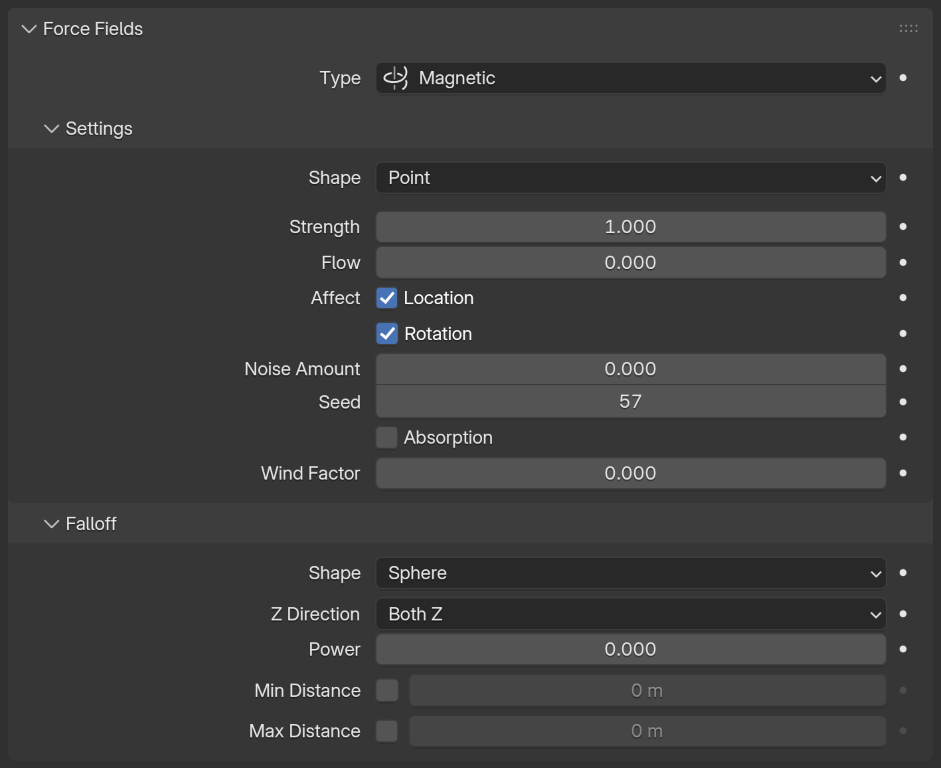941x768 pixels.
Task: Open the Z Direction dropdown
Action: click(x=631, y=614)
